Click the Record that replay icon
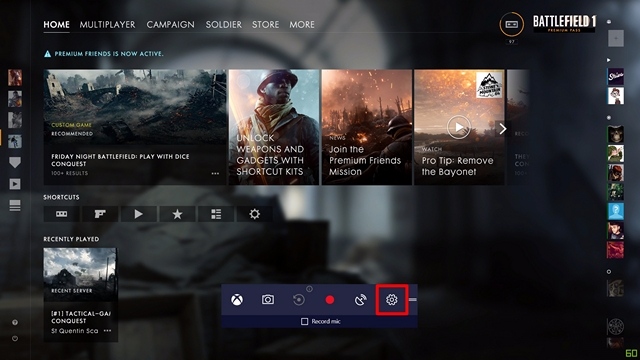The image size is (640, 360). coord(299,300)
